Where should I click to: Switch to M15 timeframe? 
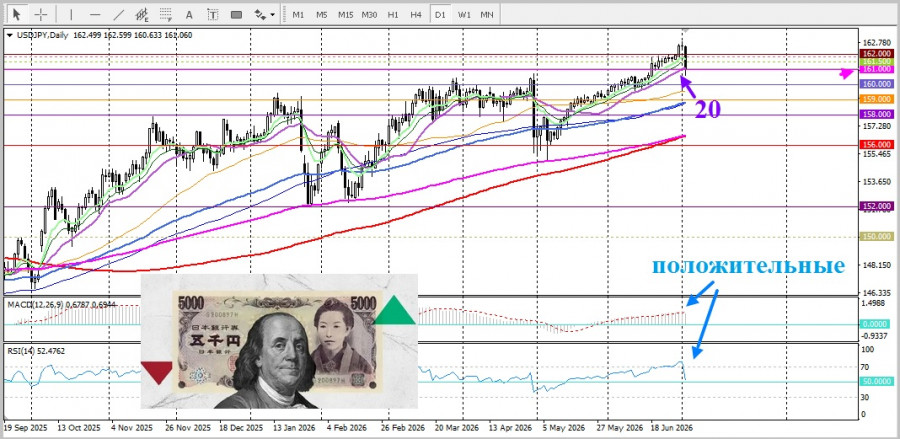[x=346, y=14]
